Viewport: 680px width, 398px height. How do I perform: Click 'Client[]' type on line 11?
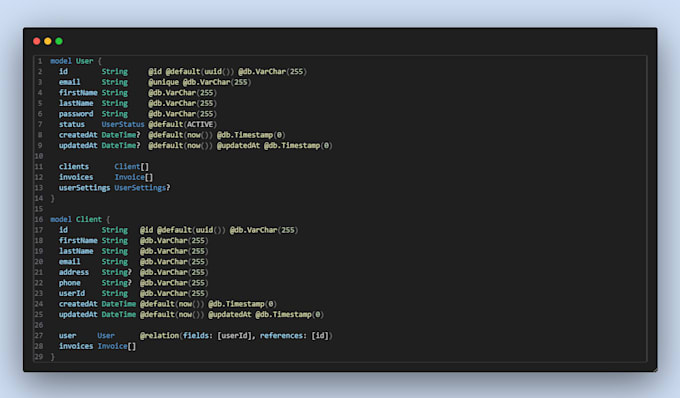[131, 166]
